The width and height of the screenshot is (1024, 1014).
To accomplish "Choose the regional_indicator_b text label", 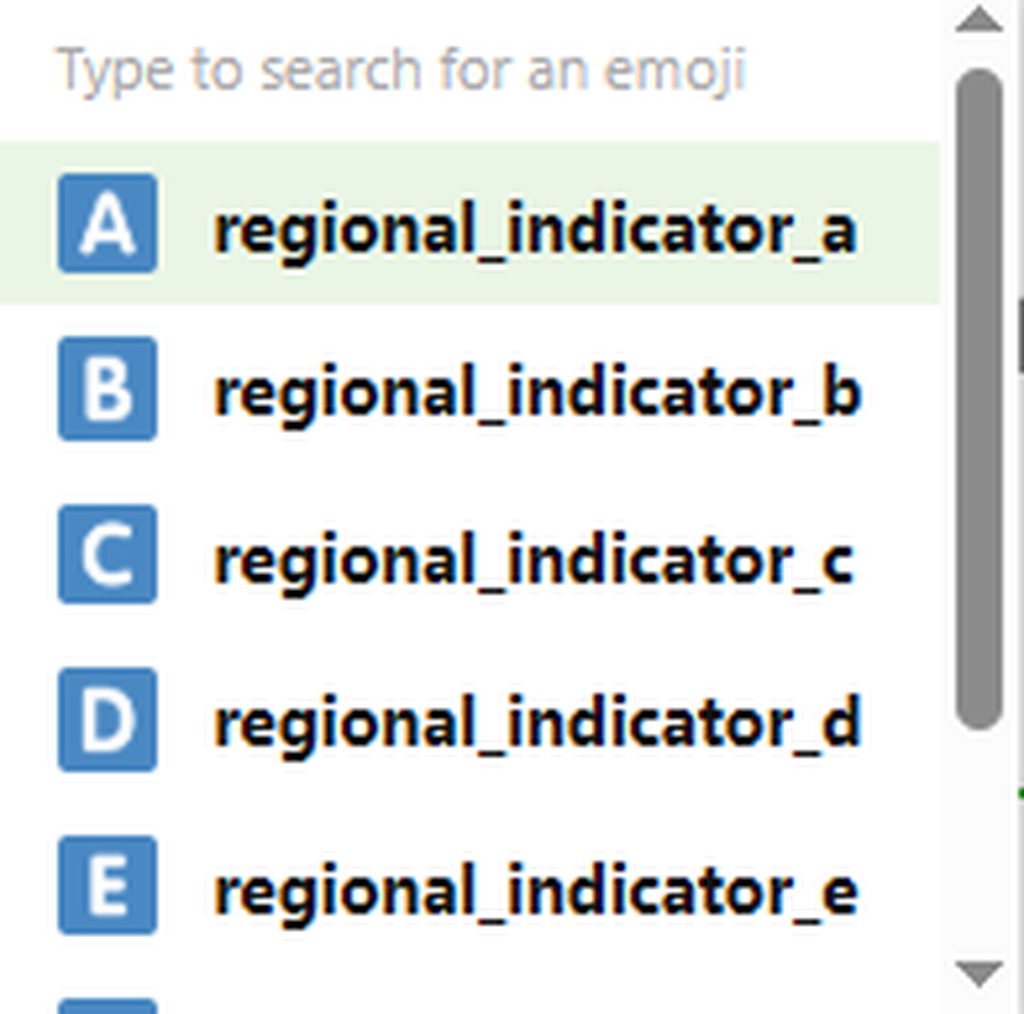I will (537, 392).
